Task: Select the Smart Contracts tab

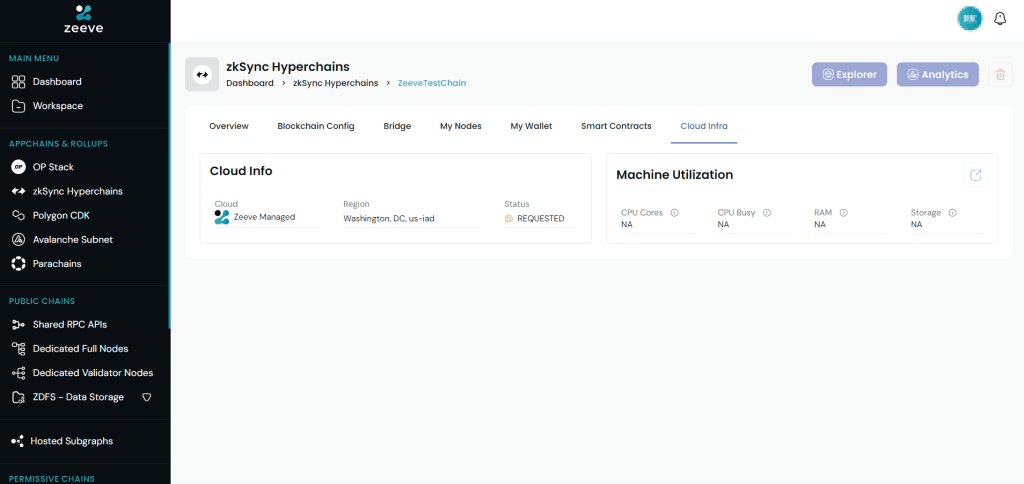Action: coord(616,126)
